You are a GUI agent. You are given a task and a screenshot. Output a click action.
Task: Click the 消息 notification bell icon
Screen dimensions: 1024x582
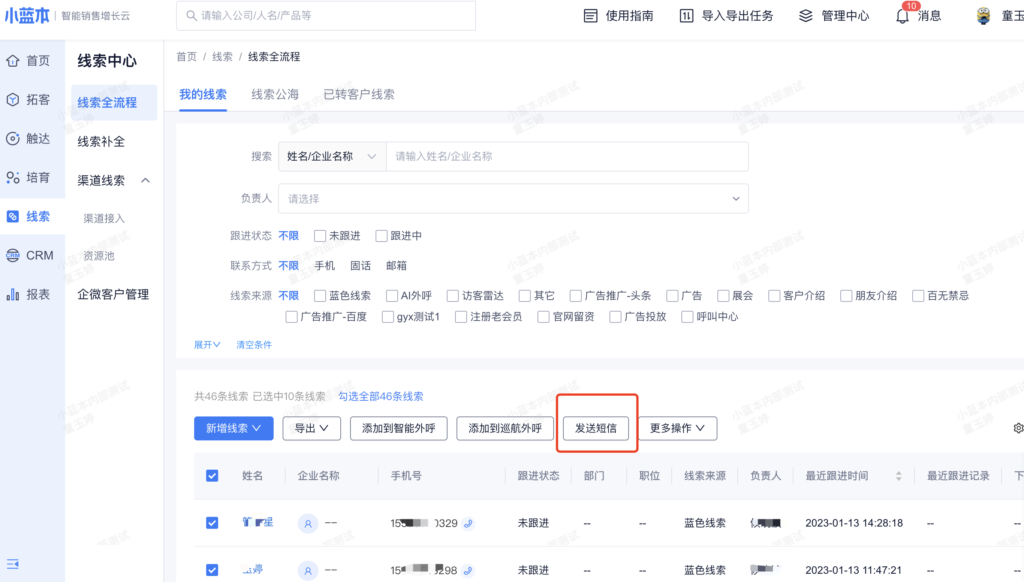tap(902, 17)
